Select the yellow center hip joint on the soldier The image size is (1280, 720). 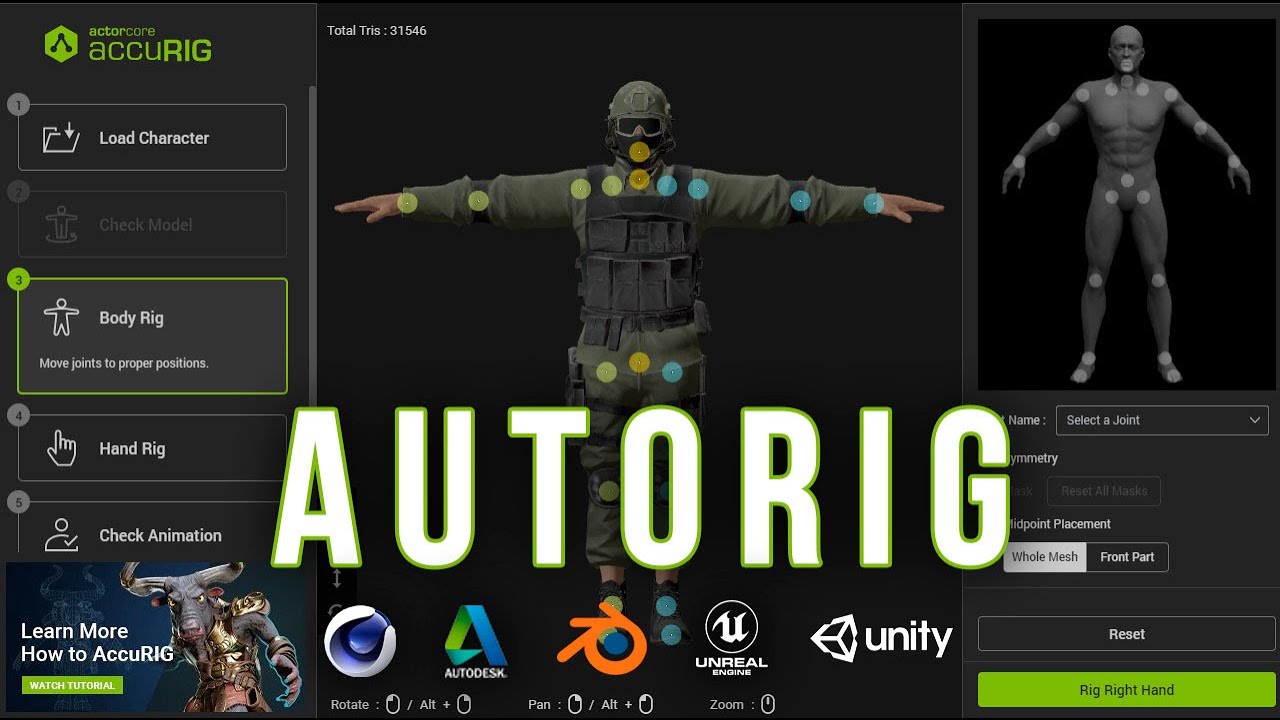coord(639,362)
